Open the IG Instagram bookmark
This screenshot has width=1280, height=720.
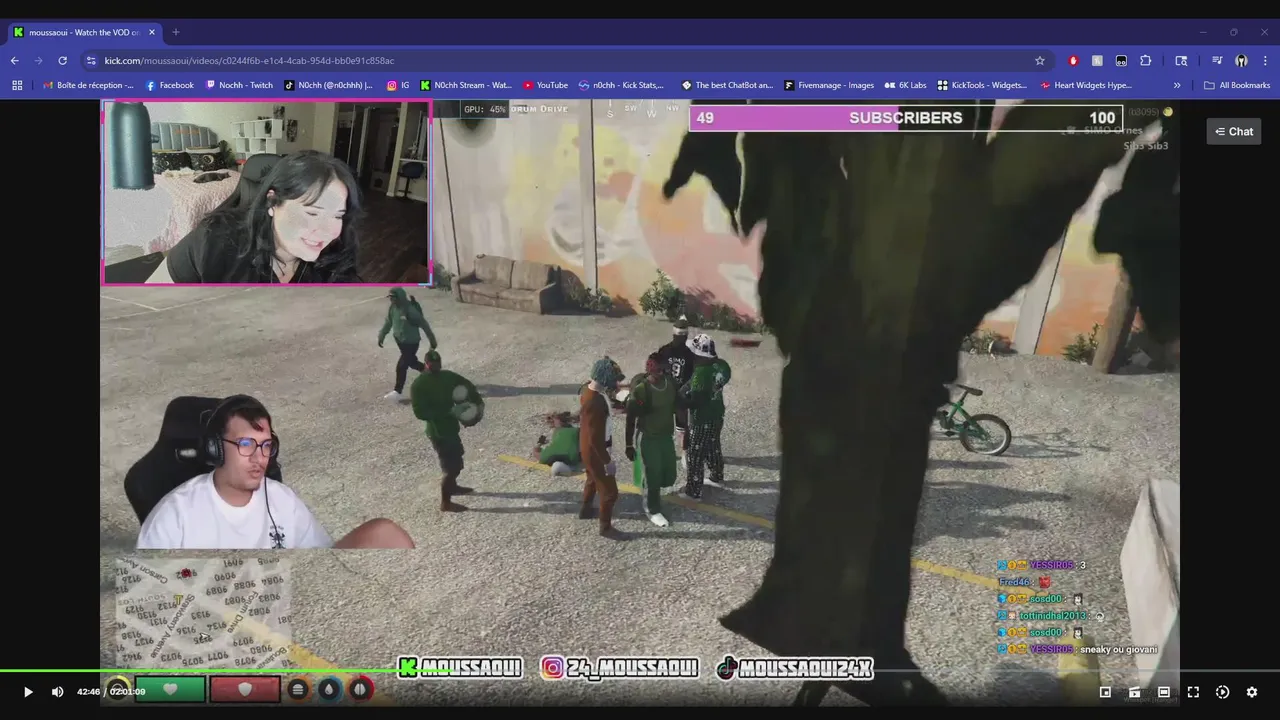[x=398, y=85]
